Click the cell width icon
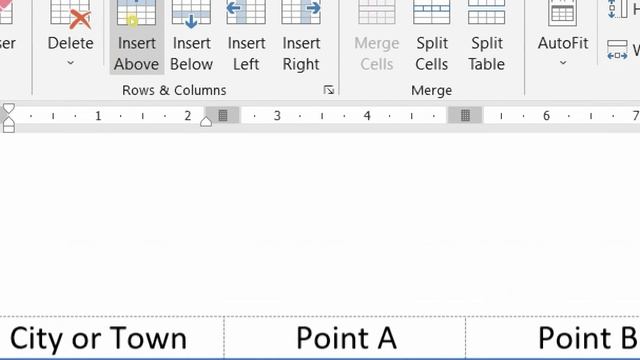Image resolution: width=640 pixels, height=360 pixels. click(617, 50)
